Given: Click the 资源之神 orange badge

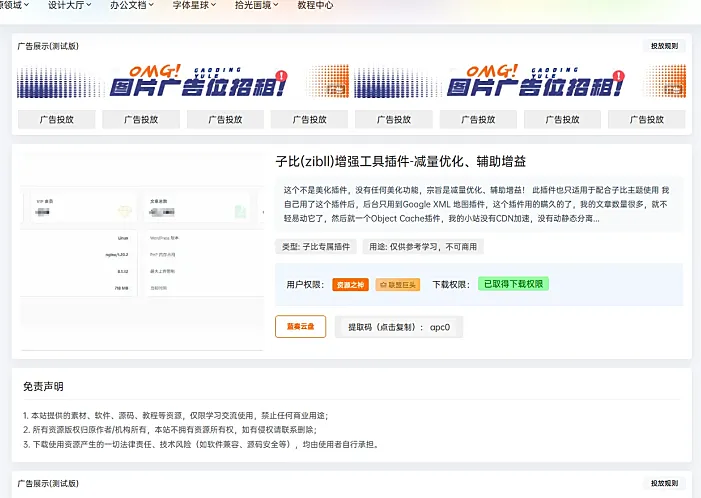Looking at the screenshot, I should pos(350,285).
